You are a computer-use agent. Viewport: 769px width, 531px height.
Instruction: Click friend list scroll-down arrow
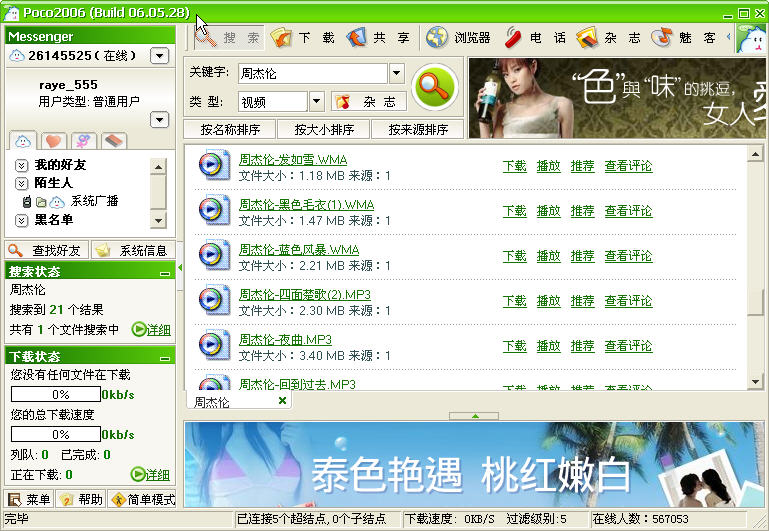[x=158, y=221]
